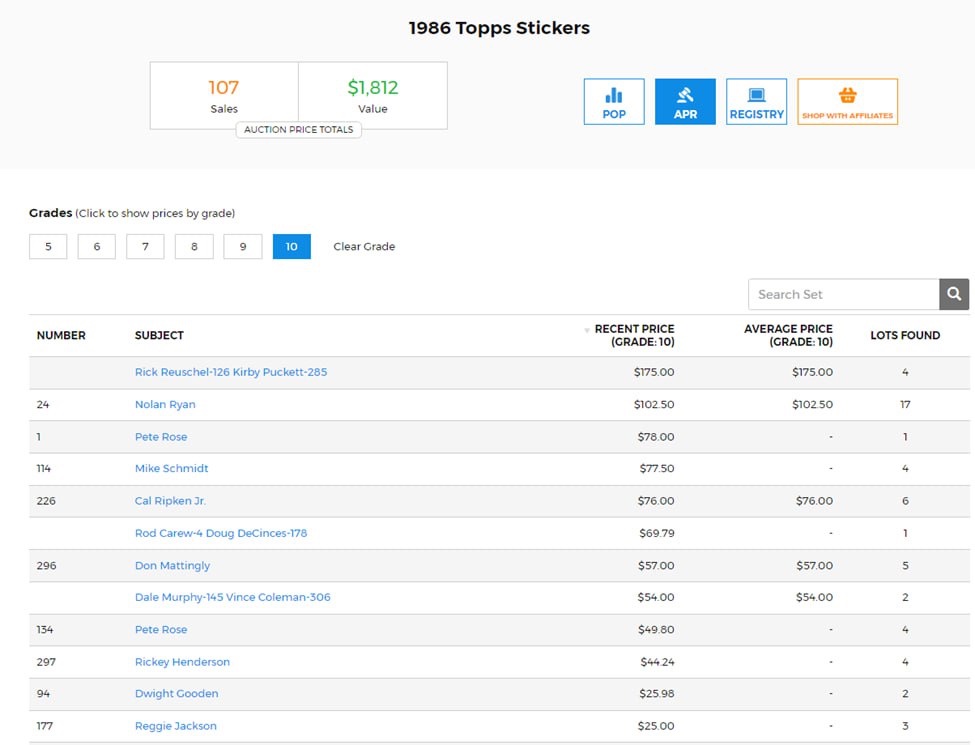This screenshot has height=745, width=975.
Task: Open Pete Rose number 134 link
Action: (x=161, y=629)
